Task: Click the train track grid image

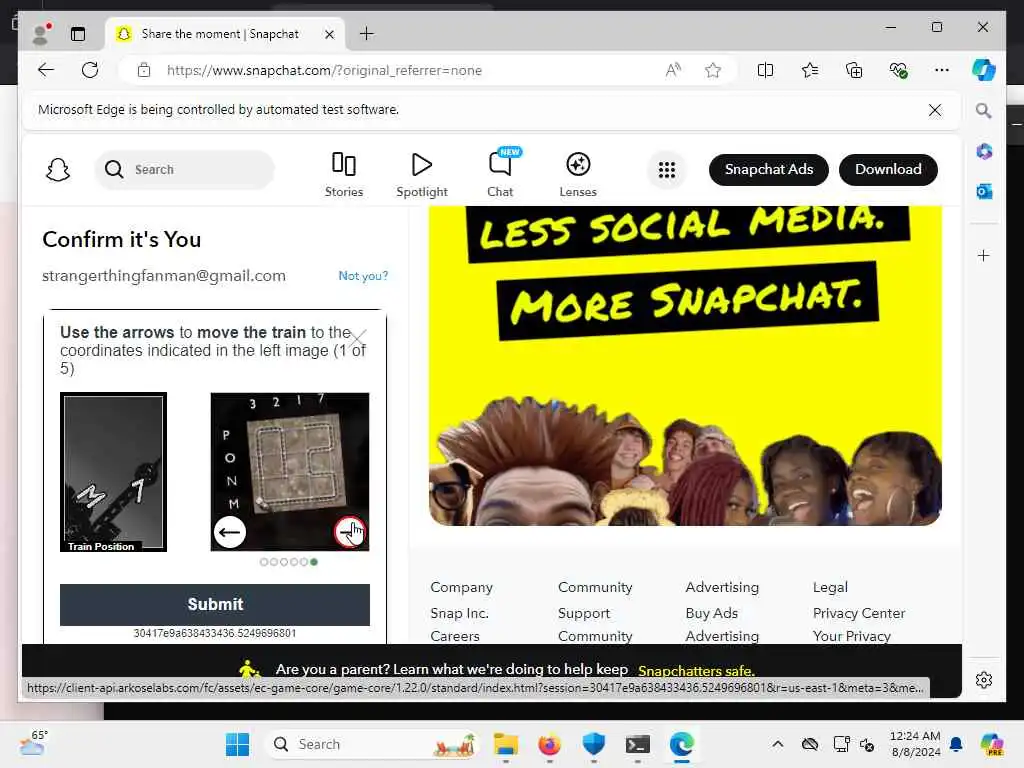Action: coord(290,472)
